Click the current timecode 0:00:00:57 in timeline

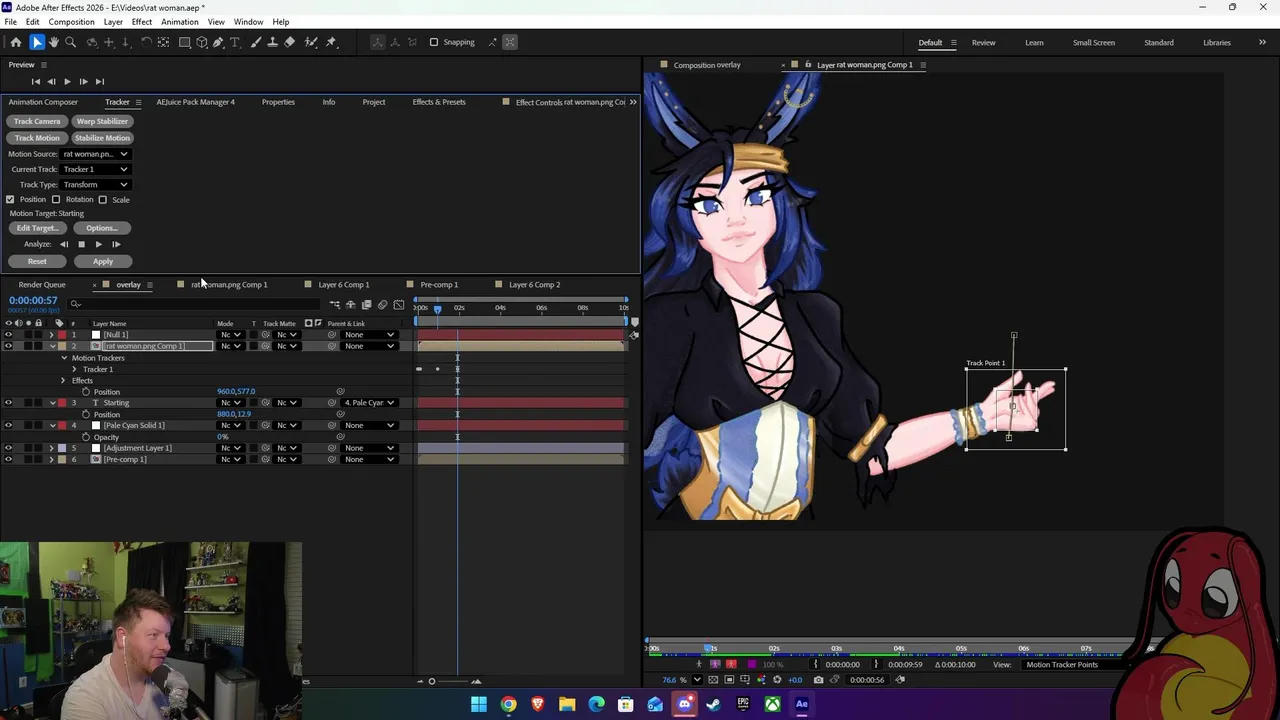click(x=33, y=301)
